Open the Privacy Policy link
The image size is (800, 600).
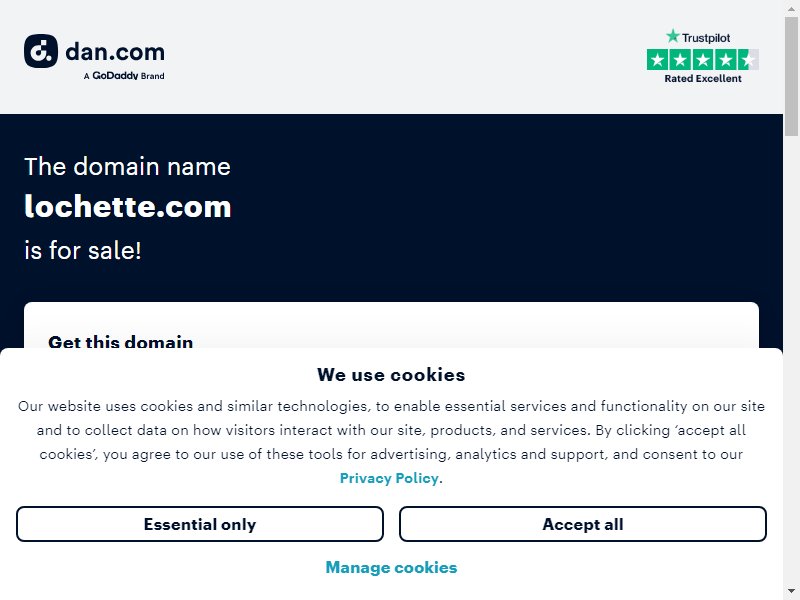point(389,478)
